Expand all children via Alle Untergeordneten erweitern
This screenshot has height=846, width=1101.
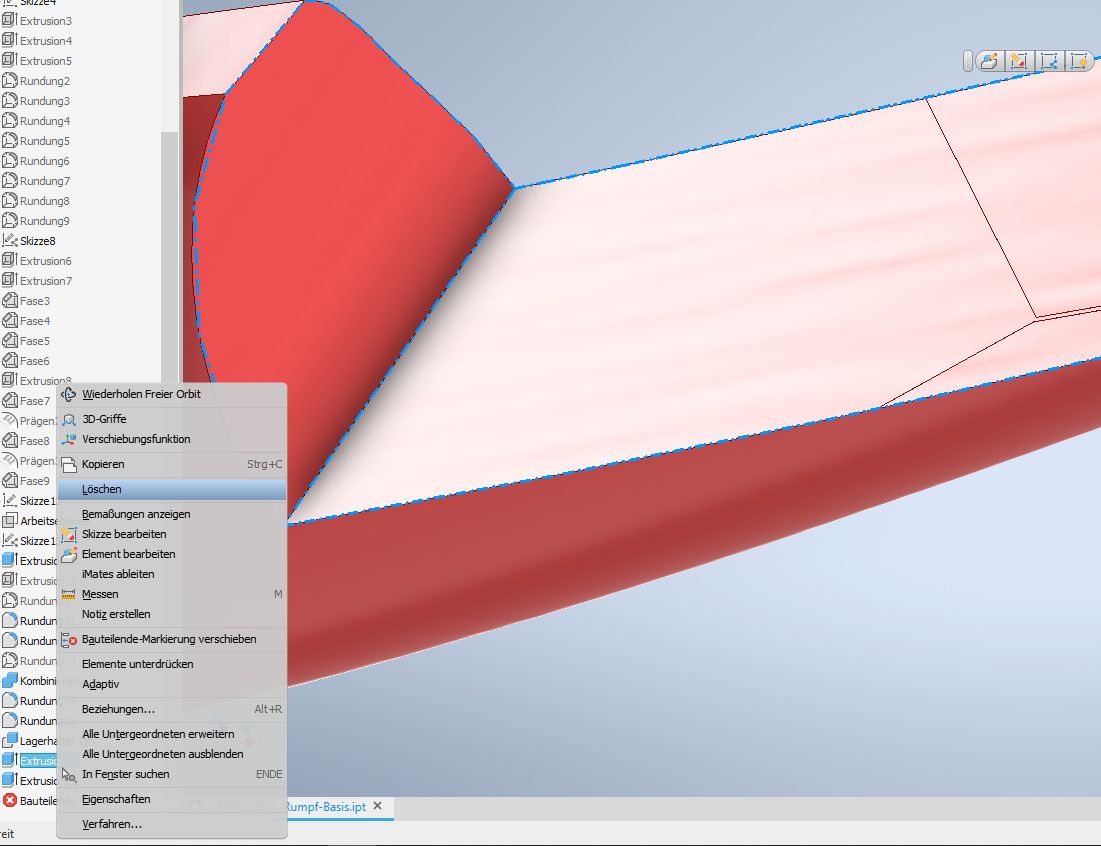point(157,734)
